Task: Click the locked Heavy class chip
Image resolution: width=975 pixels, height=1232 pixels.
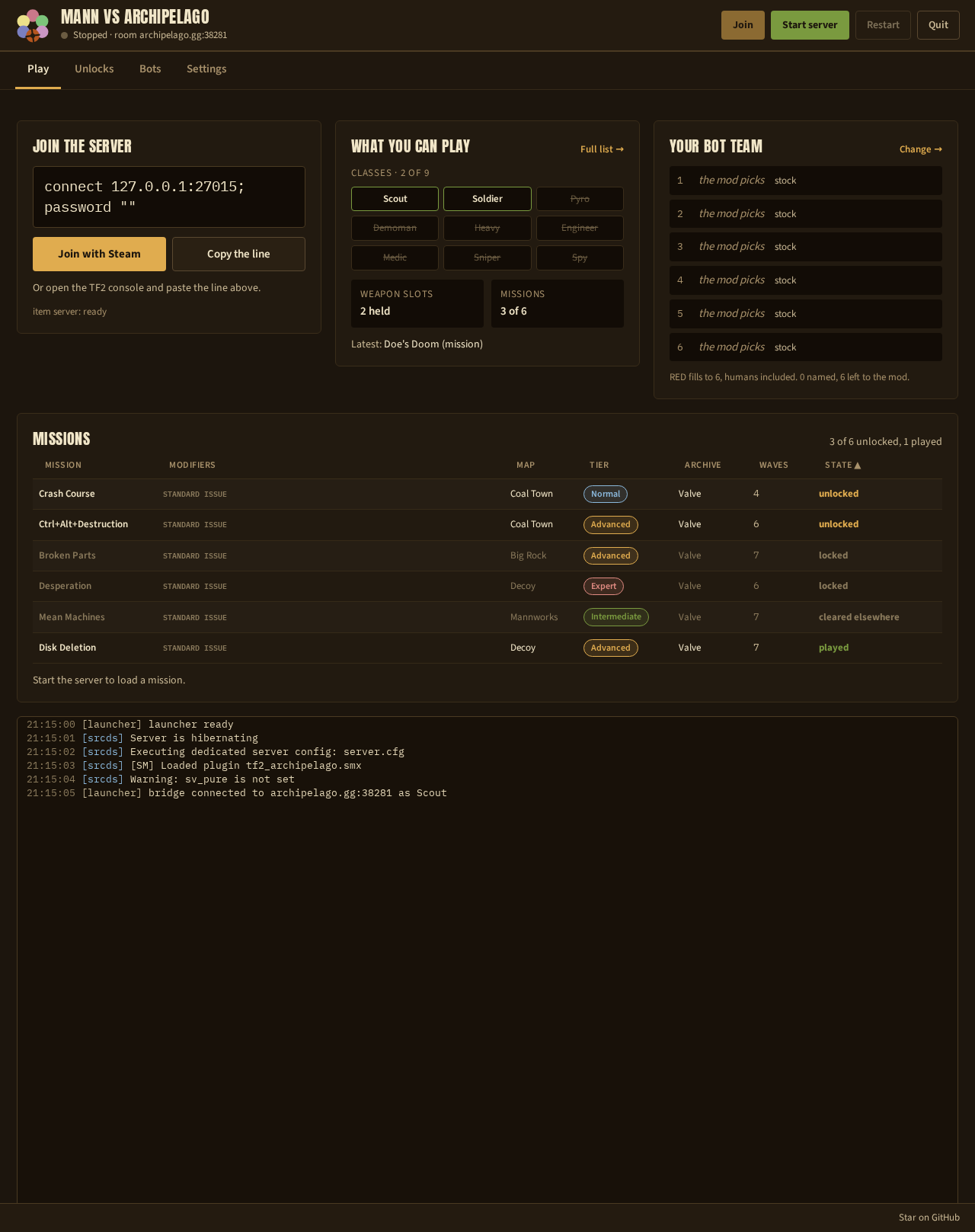Action: [x=487, y=228]
